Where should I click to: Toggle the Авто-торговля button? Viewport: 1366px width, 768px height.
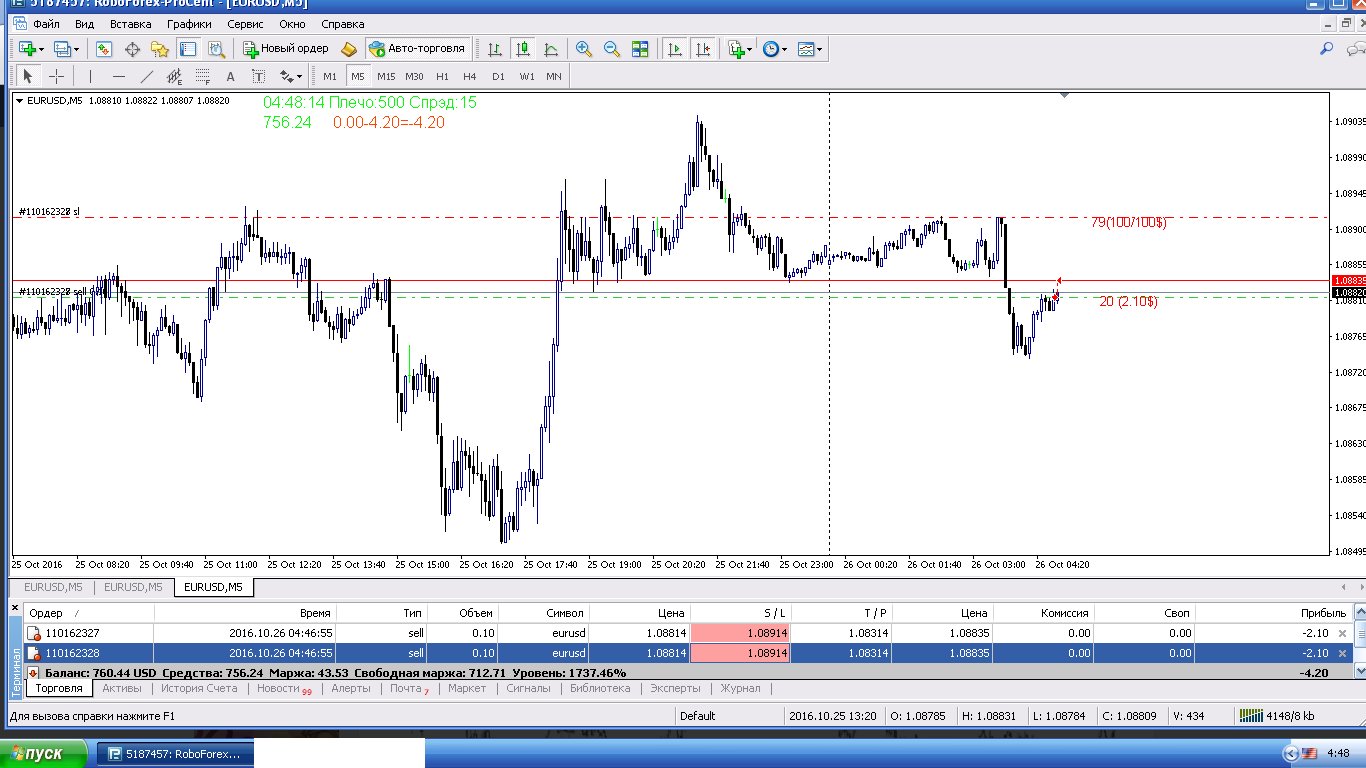point(417,49)
